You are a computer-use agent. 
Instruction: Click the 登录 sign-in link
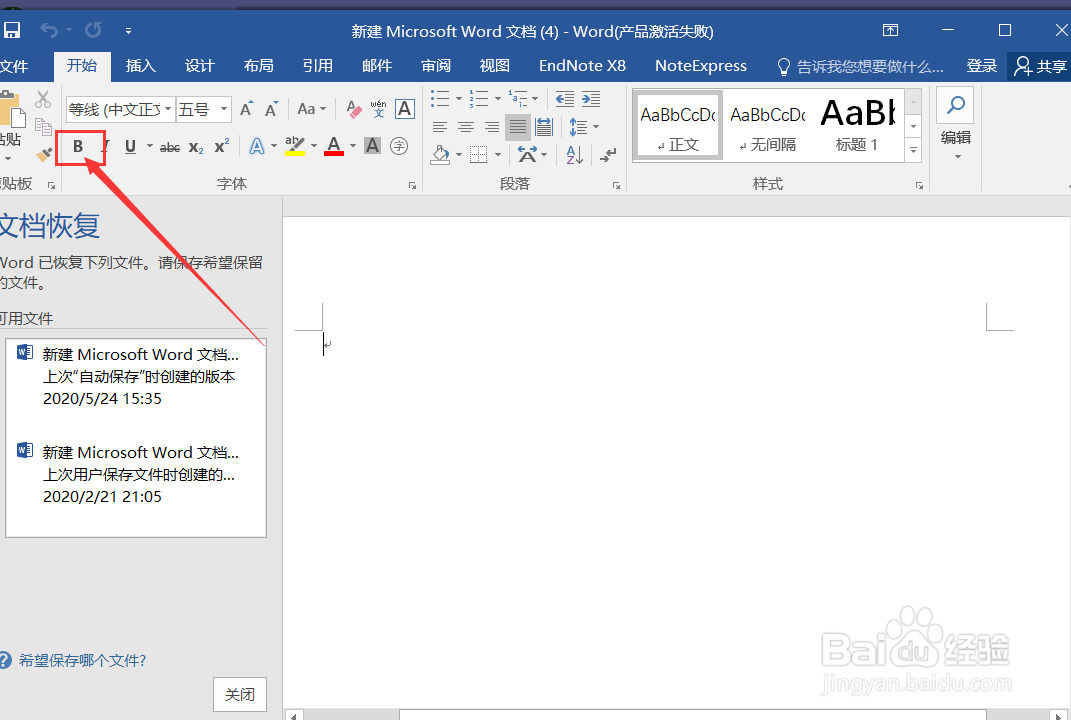(x=982, y=66)
